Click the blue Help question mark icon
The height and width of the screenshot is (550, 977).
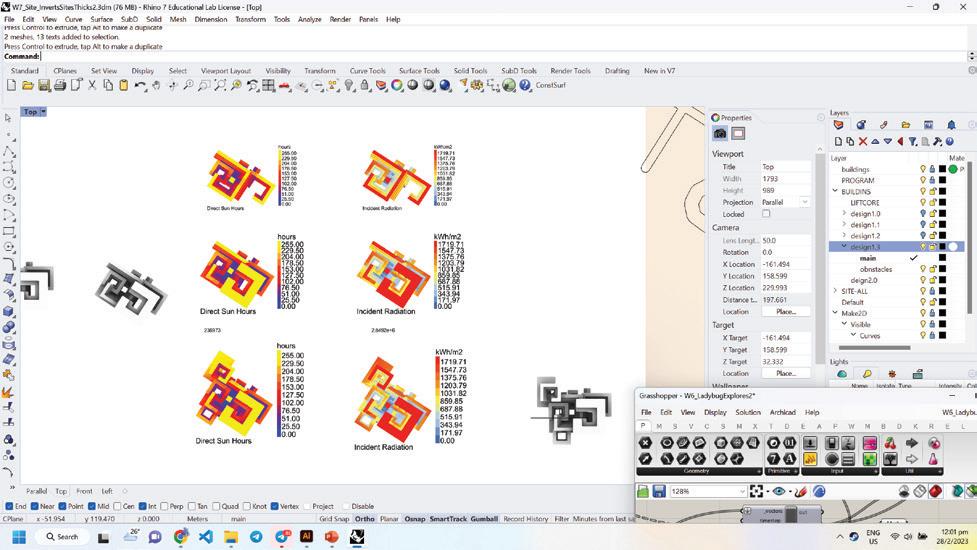coord(525,85)
